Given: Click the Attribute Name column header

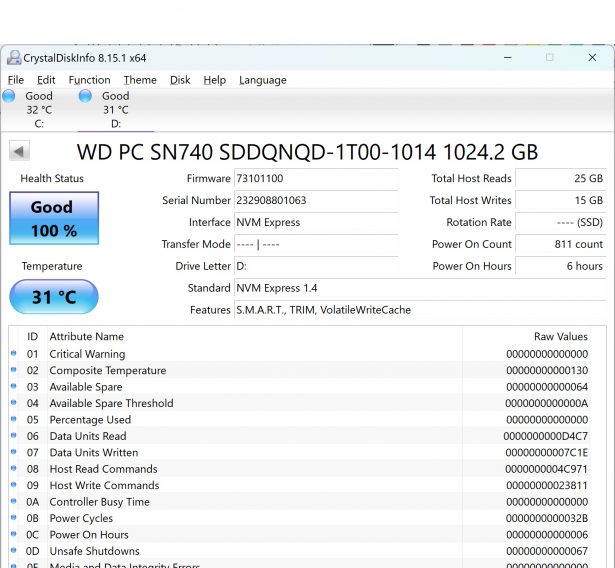Looking at the screenshot, I should coord(87,337).
